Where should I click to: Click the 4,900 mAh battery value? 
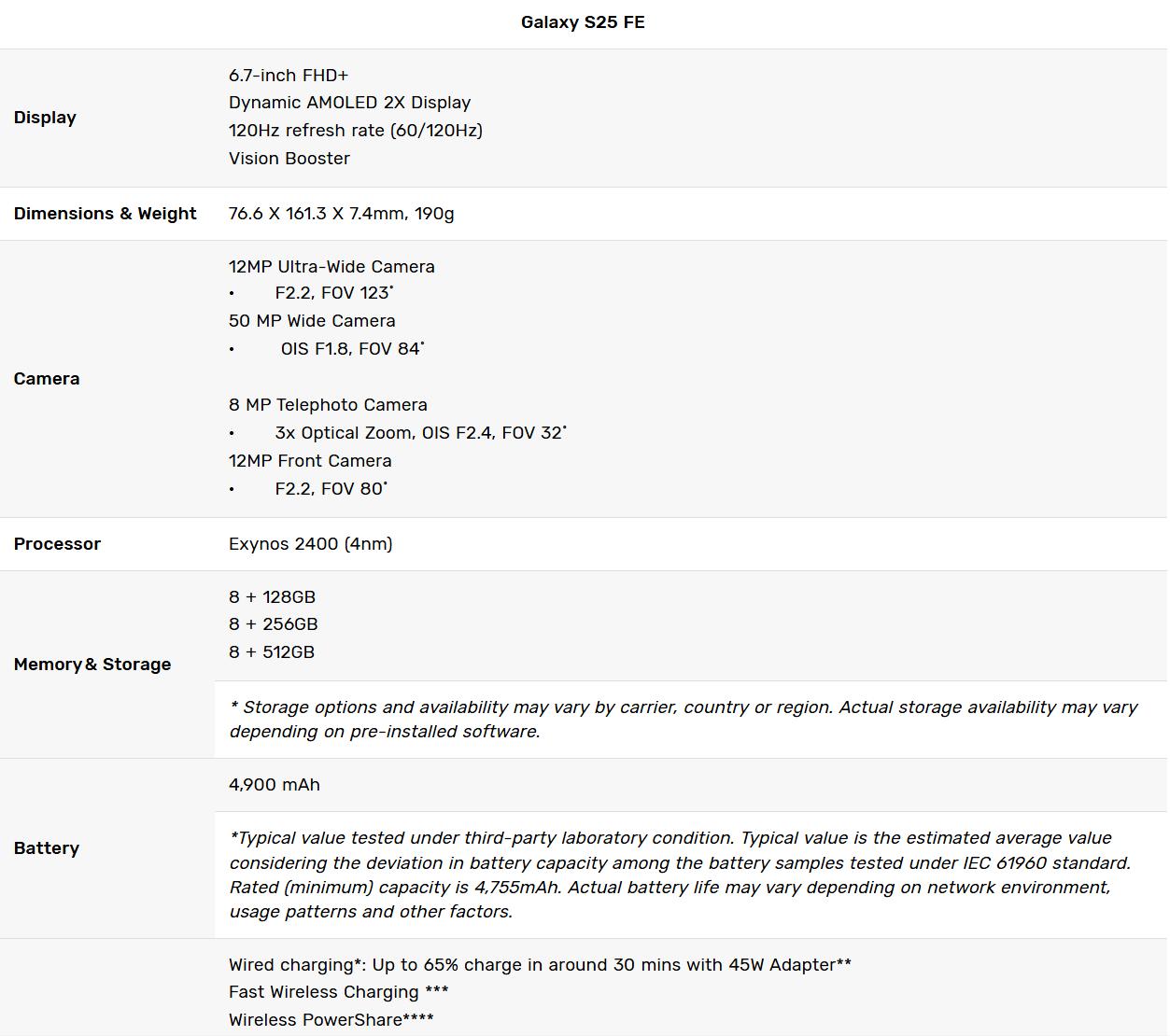point(275,785)
